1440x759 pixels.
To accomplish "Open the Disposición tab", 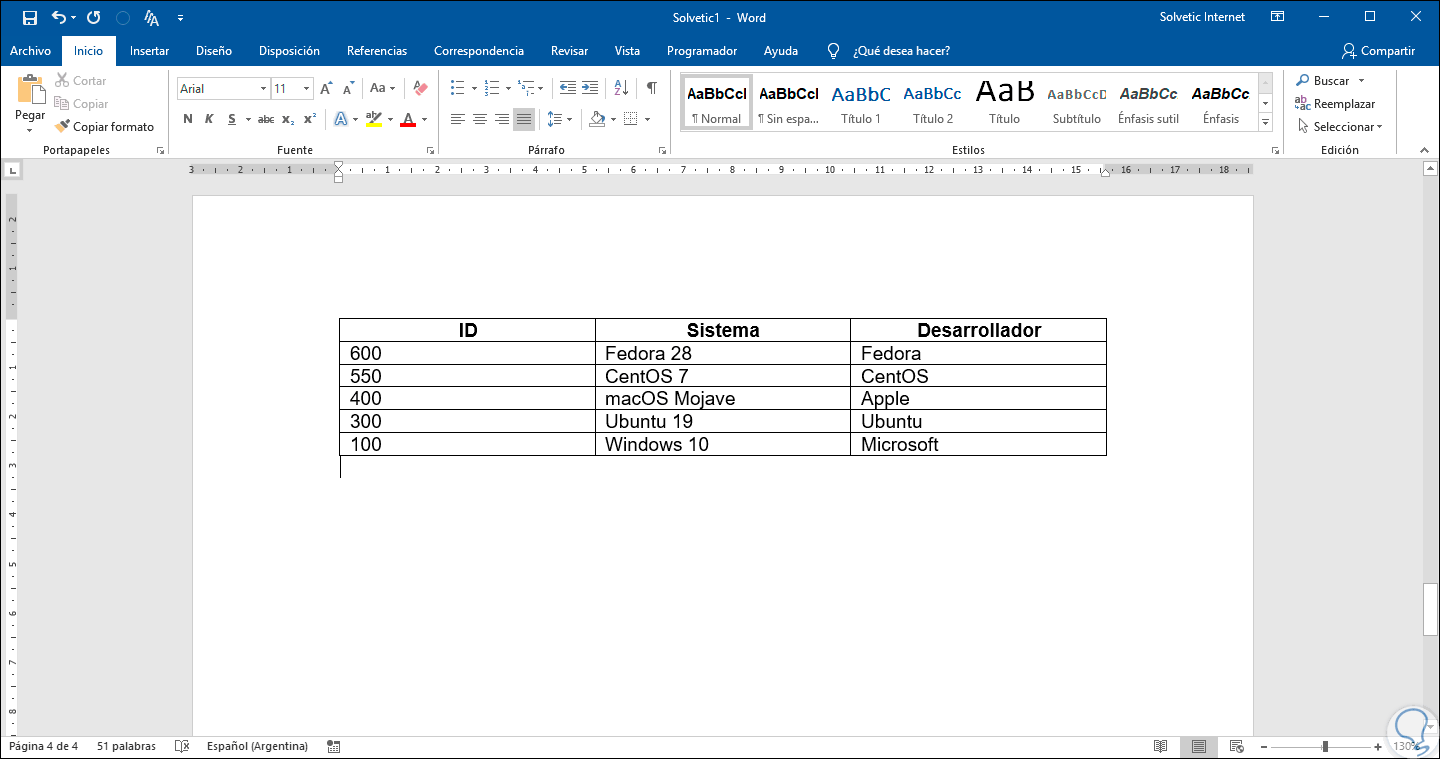I will [x=289, y=51].
